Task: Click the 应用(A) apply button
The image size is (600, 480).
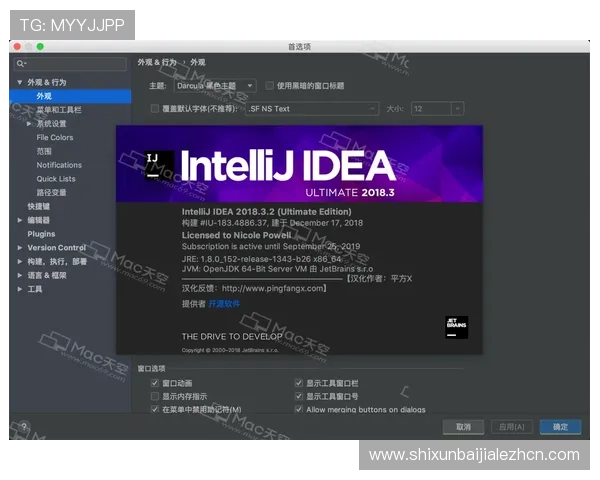Action: 512,427
